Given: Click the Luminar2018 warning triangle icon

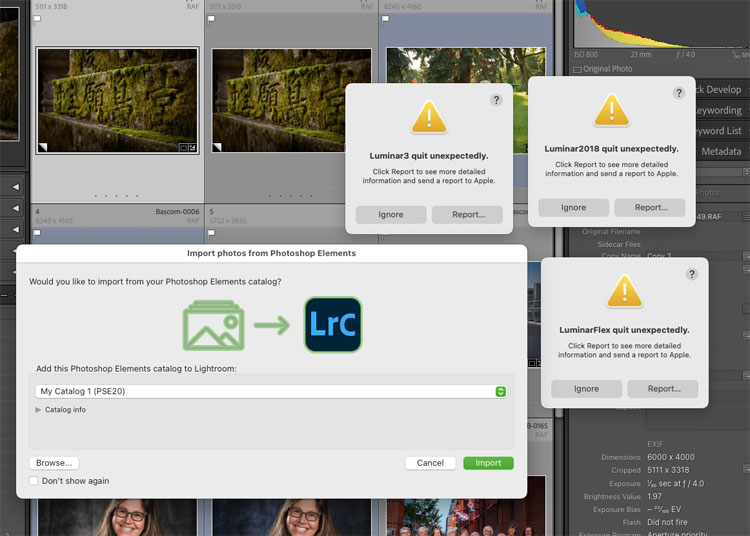Looking at the screenshot, I should point(612,110).
